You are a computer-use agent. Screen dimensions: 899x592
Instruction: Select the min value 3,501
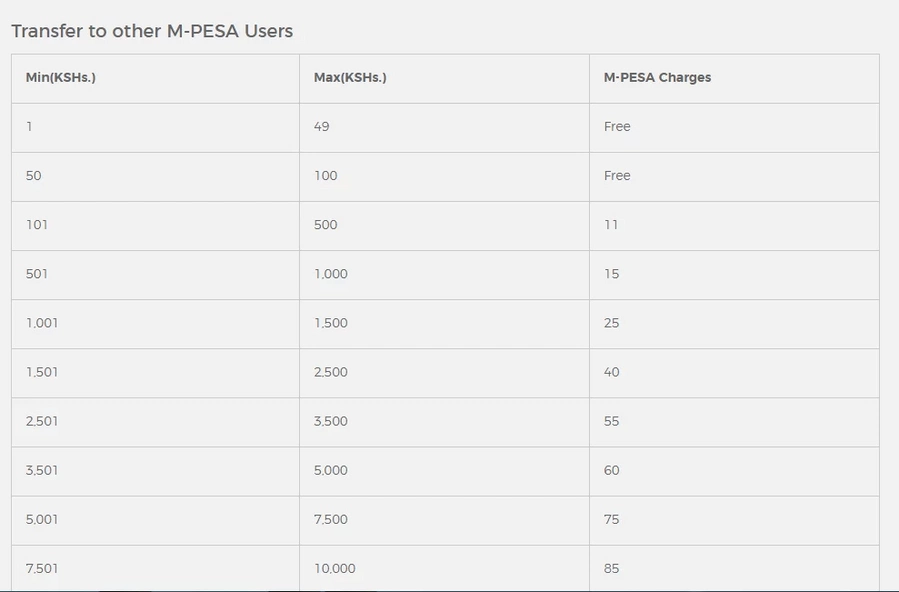pos(42,471)
